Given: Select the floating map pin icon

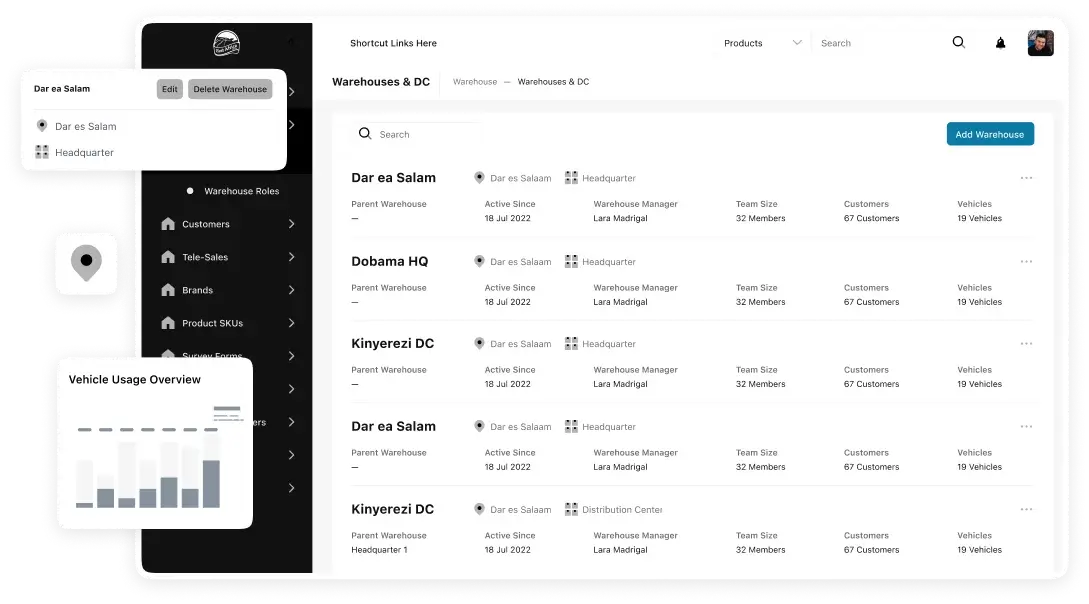Looking at the screenshot, I should pyautogui.click(x=86, y=263).
